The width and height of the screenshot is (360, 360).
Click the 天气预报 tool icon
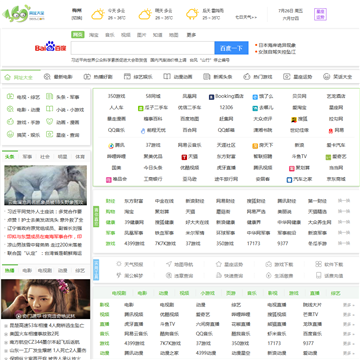119,264
